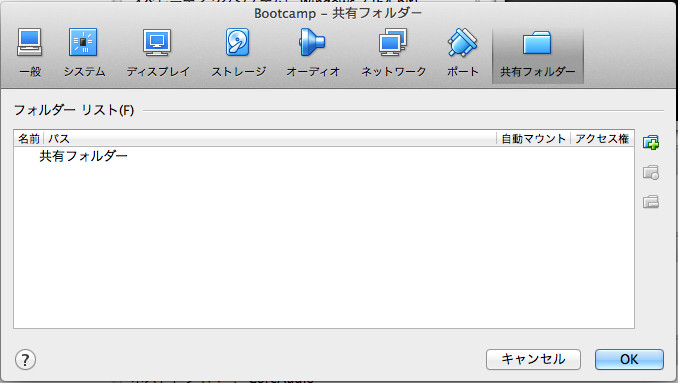Click the remove shared folder icon
The width and height of the screenshot is (678, 383).
pos(651,201)
